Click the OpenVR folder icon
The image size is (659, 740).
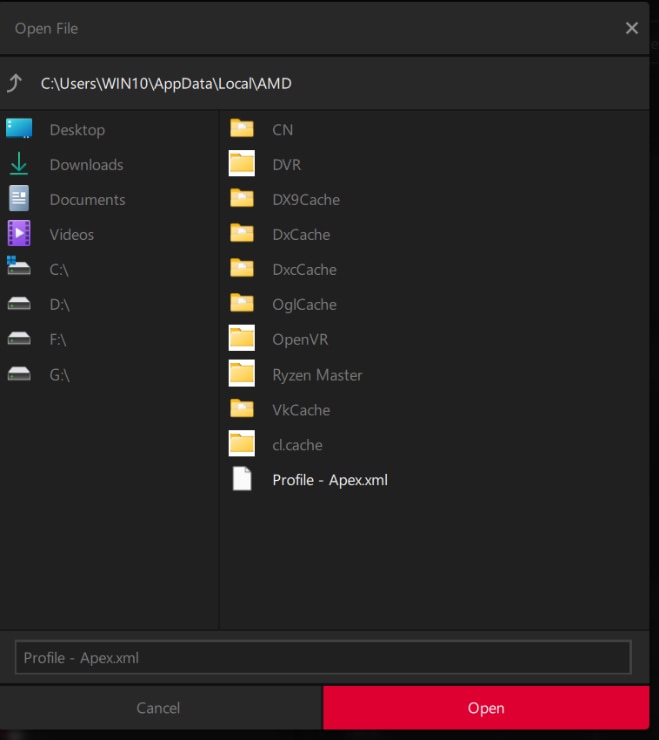(242, 338)
